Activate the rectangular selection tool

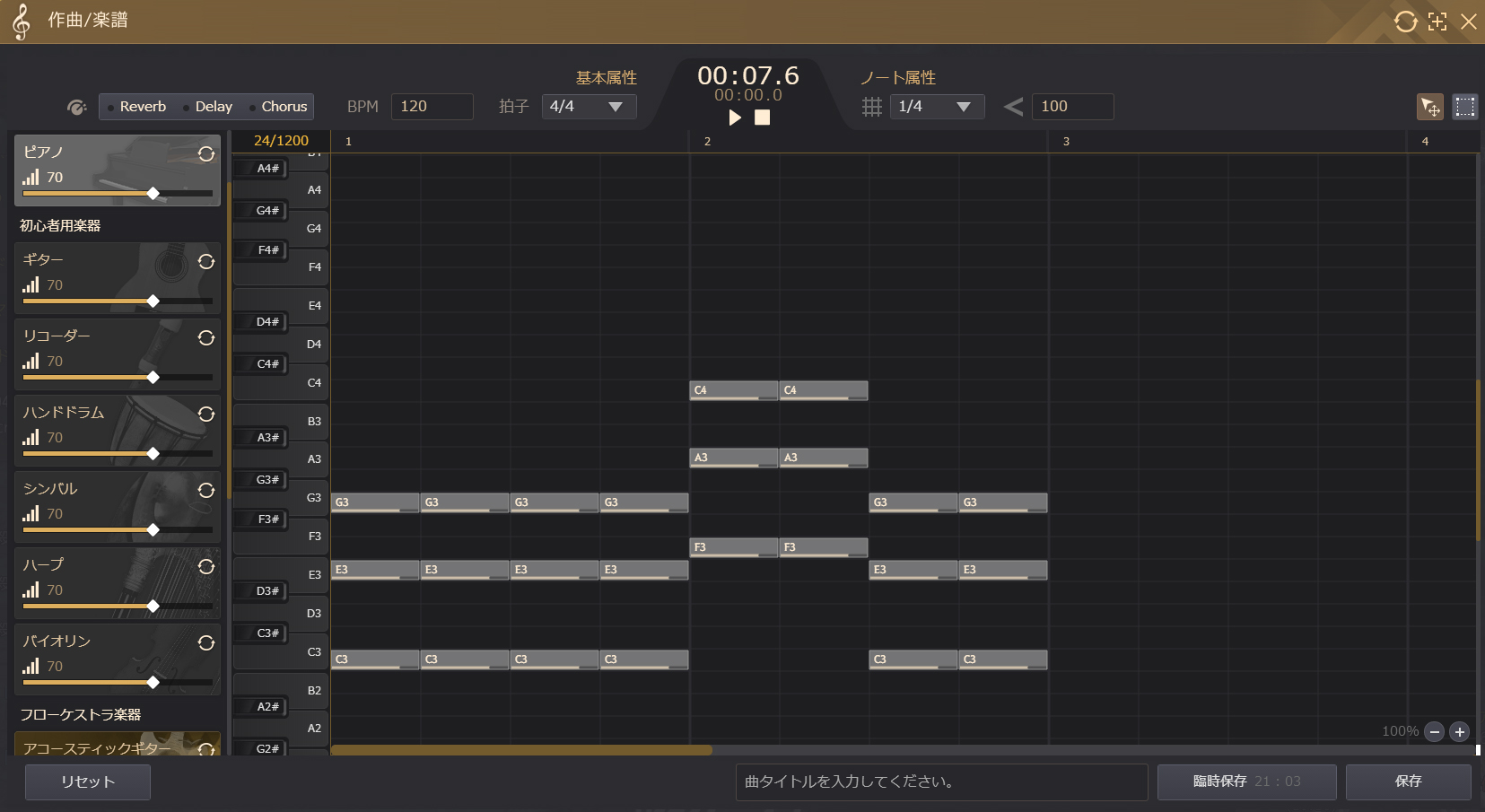tap(1464, 107)
